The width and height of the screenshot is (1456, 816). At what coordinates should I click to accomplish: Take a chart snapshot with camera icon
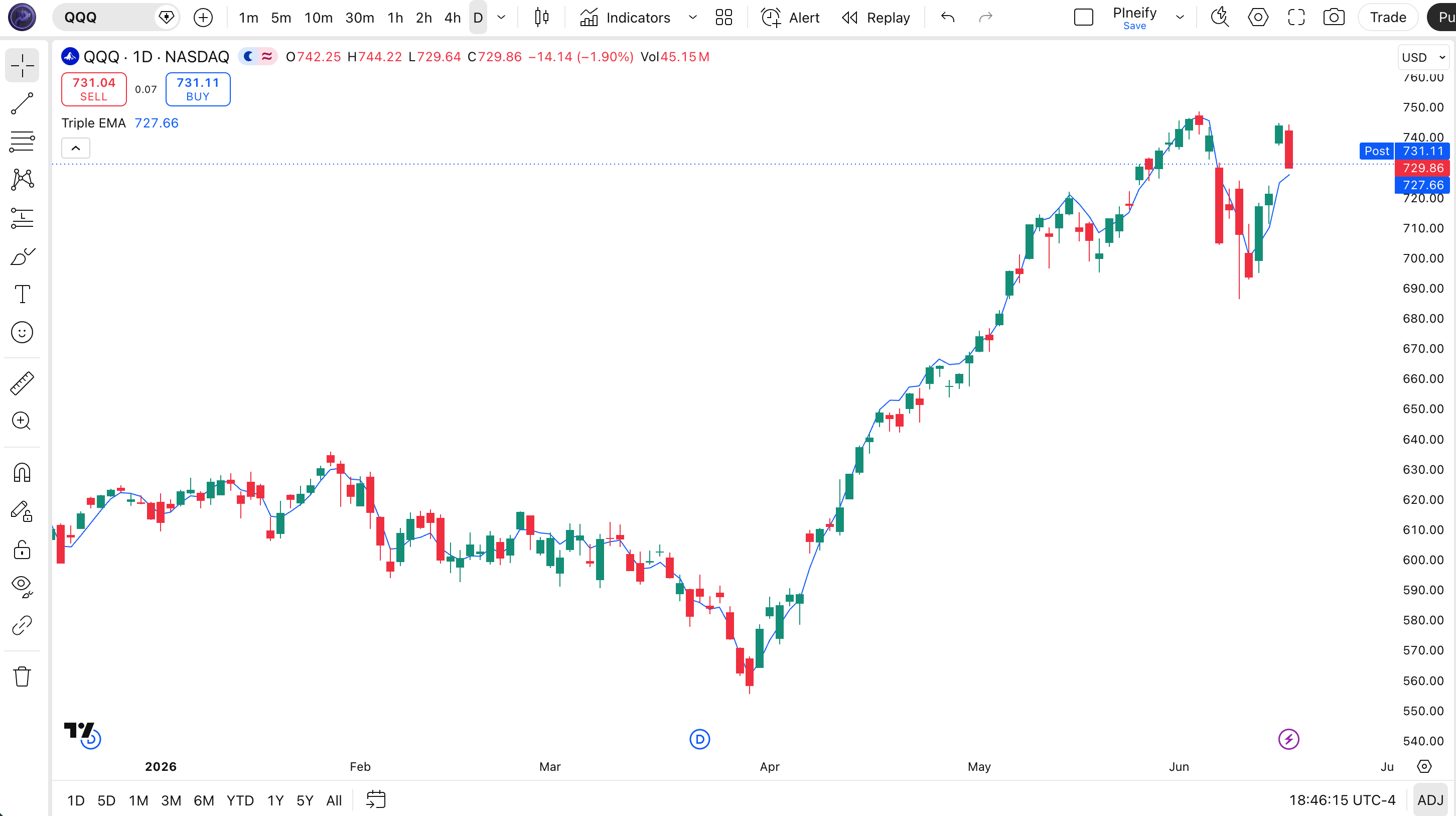point(1334,18)
